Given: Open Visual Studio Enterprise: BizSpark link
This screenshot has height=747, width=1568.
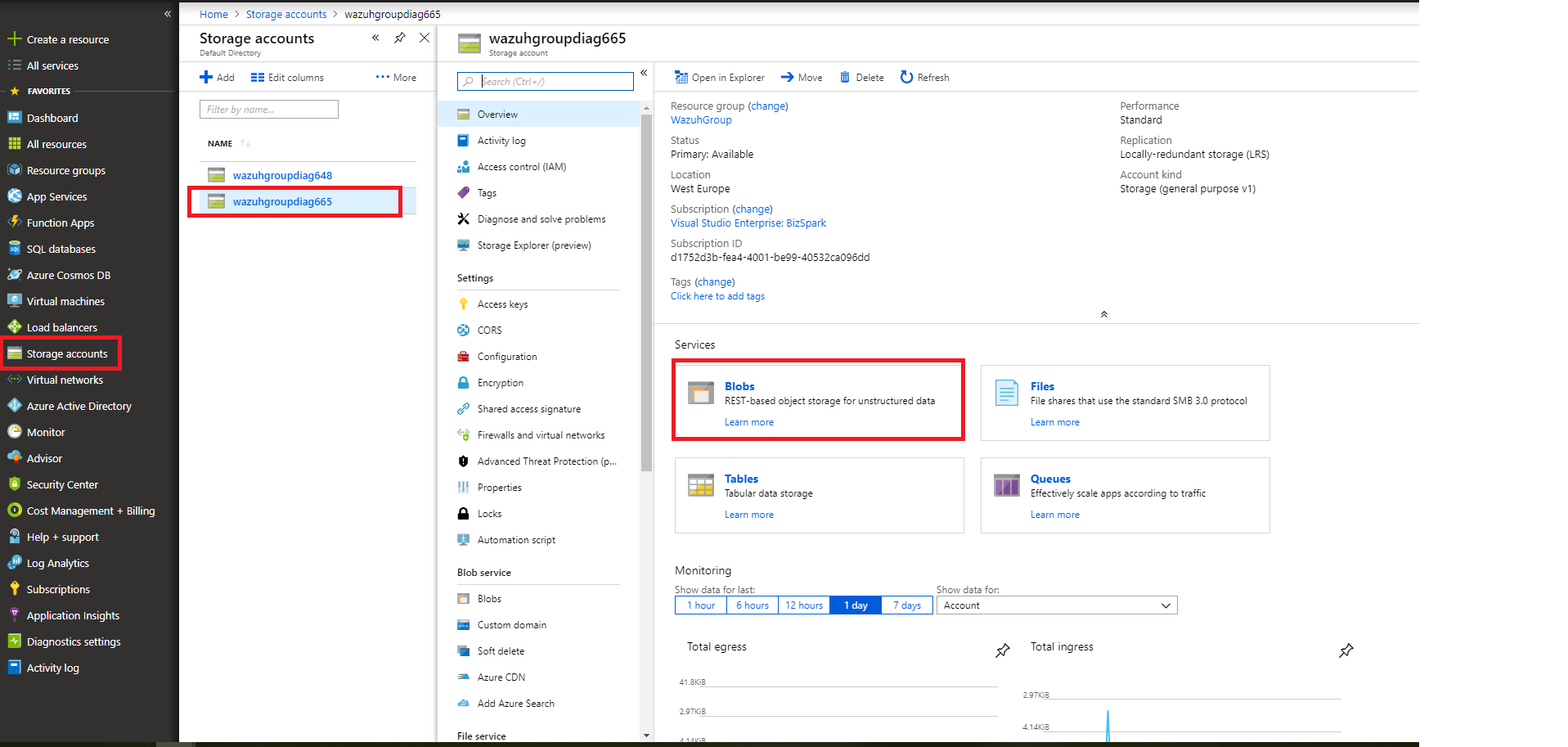Looking at the screenshot, I should click(x=748, y=223).
